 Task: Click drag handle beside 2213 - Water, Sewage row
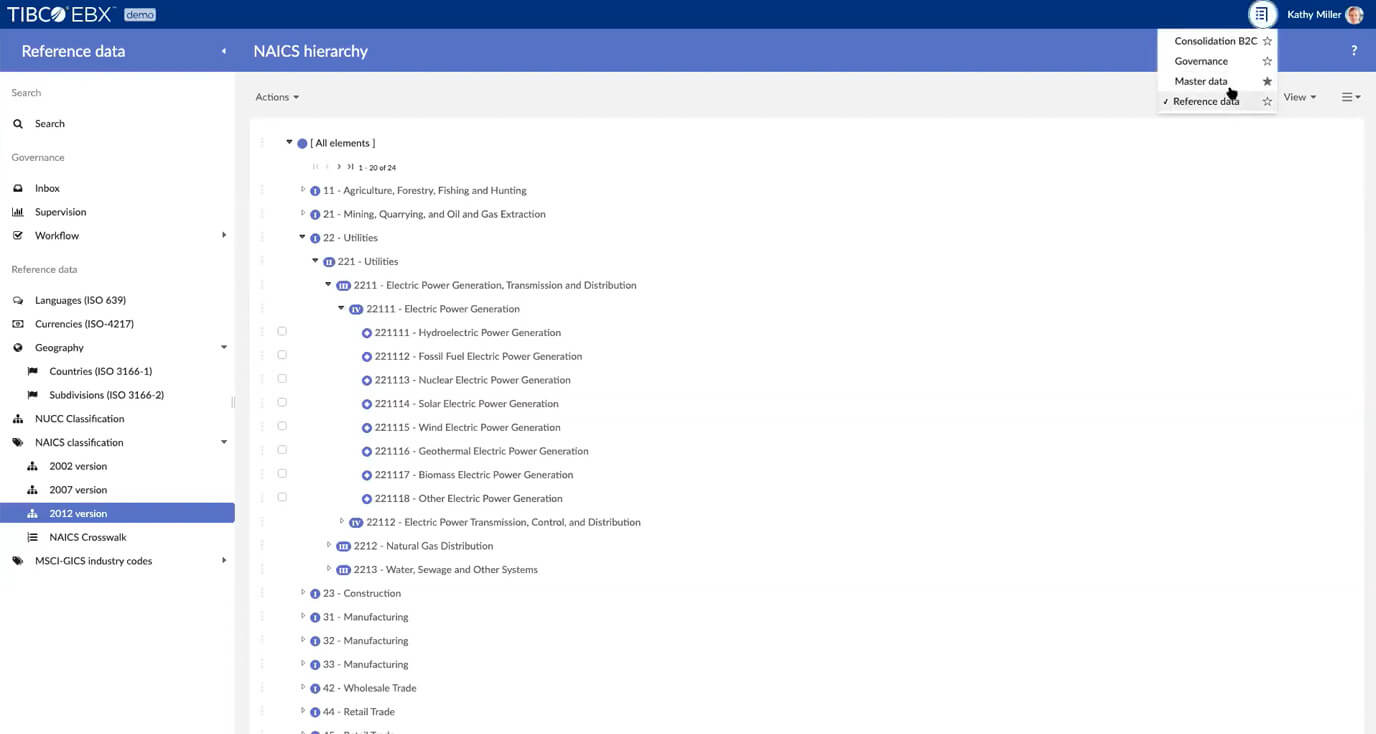(262, 569)
